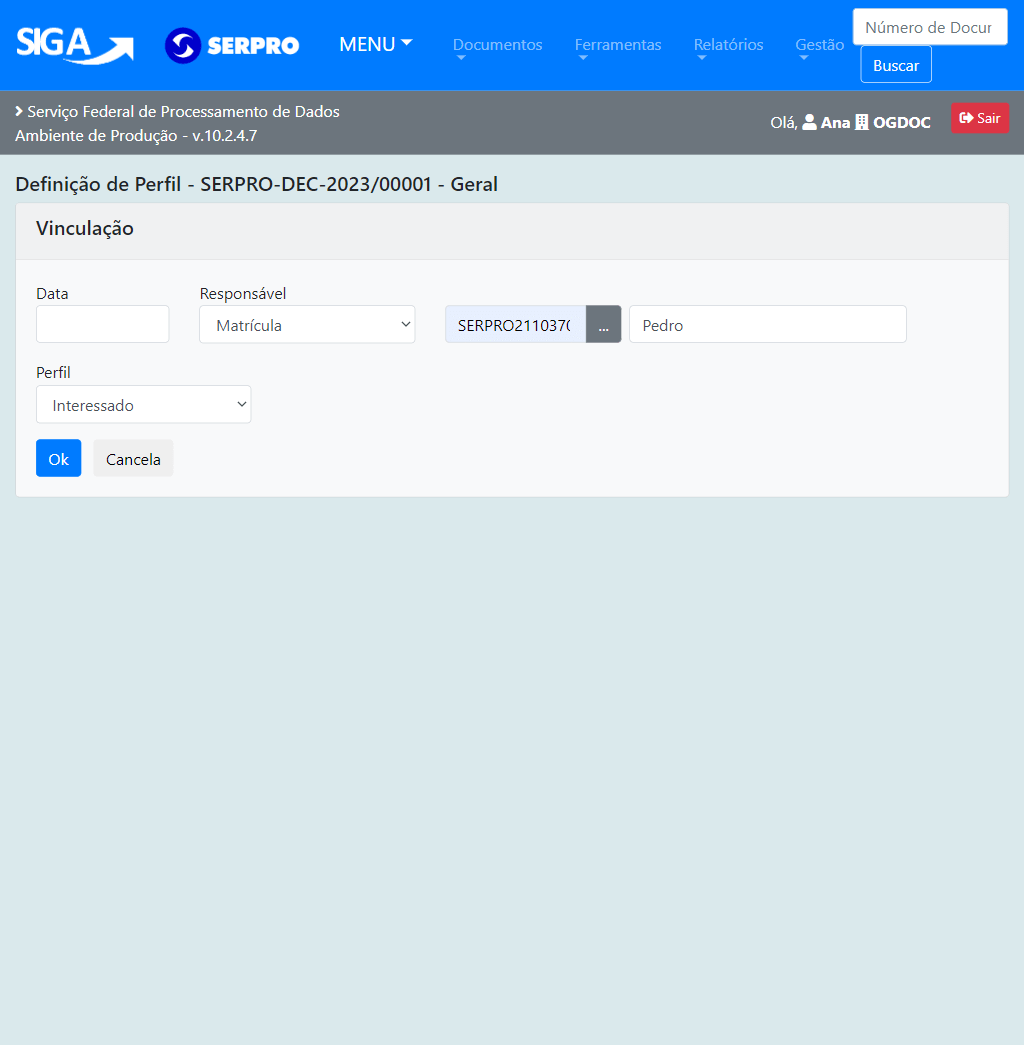Click the SERPRO211037 matrícula field

(515, 324)
